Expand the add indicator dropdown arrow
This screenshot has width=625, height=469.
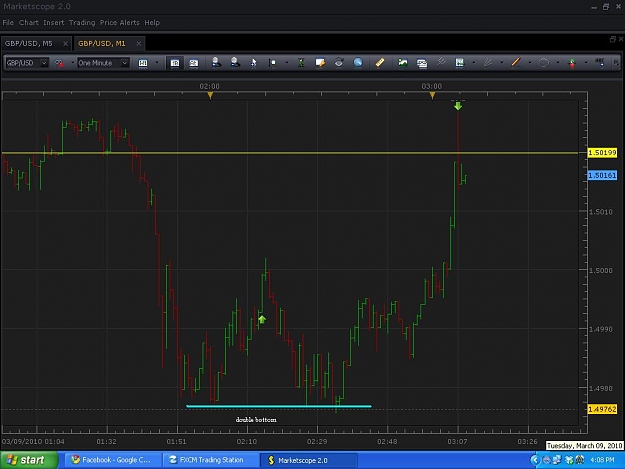tap(474, 63)
